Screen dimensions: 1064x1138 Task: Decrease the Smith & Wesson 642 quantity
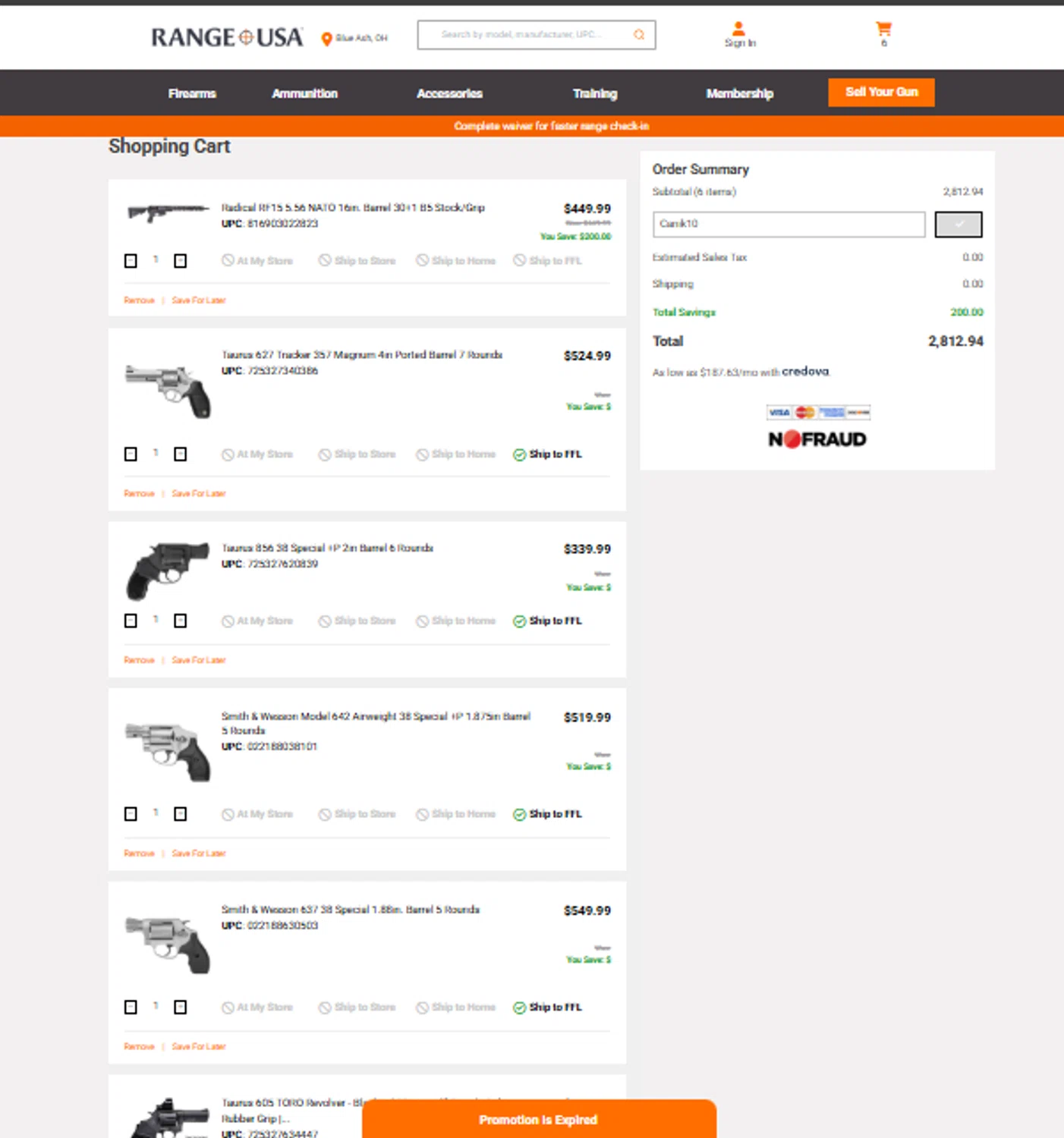tap(131, 814)
